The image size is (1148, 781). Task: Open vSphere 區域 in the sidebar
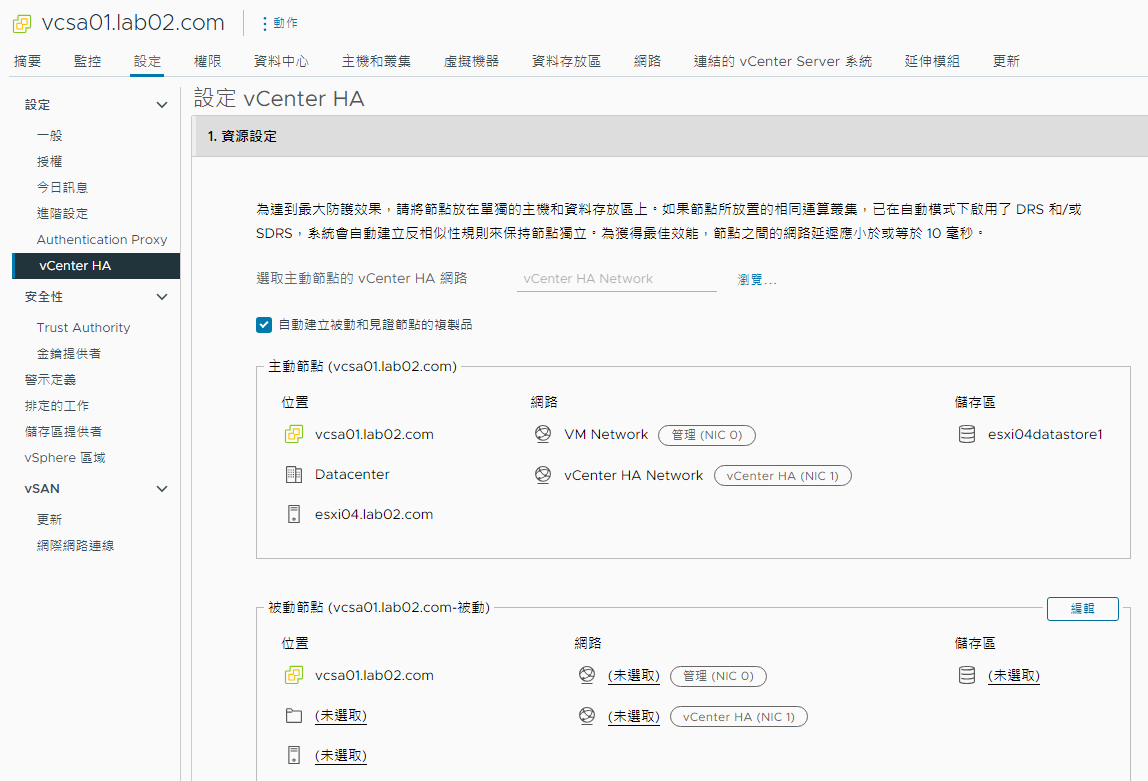[65, 457]
